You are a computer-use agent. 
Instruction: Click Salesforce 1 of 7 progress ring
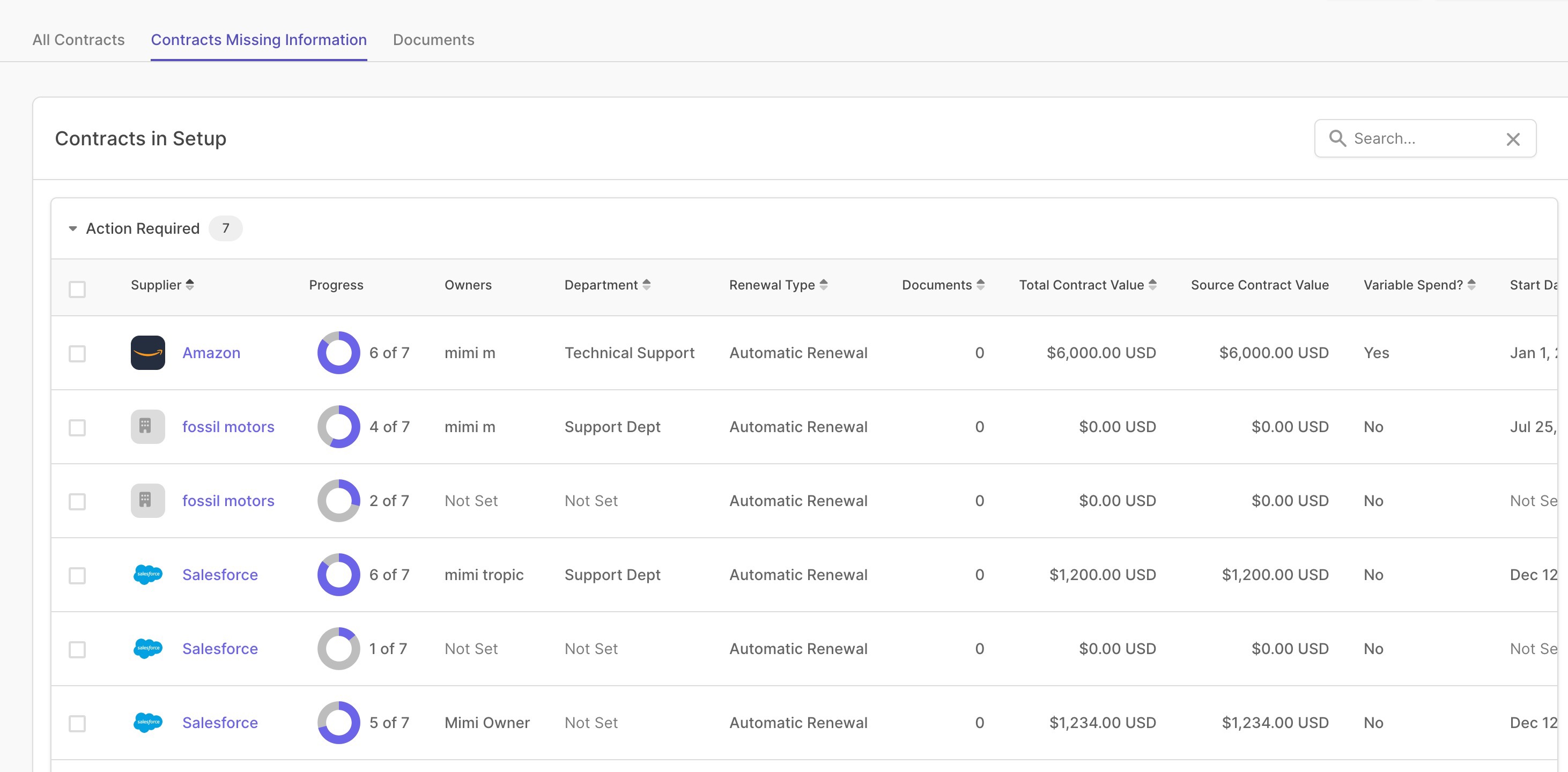click(x=338, y=649)
